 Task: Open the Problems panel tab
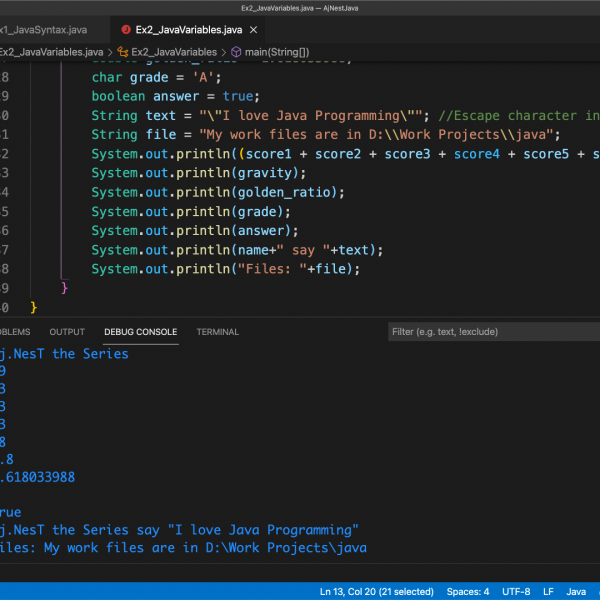coord(13,332)
